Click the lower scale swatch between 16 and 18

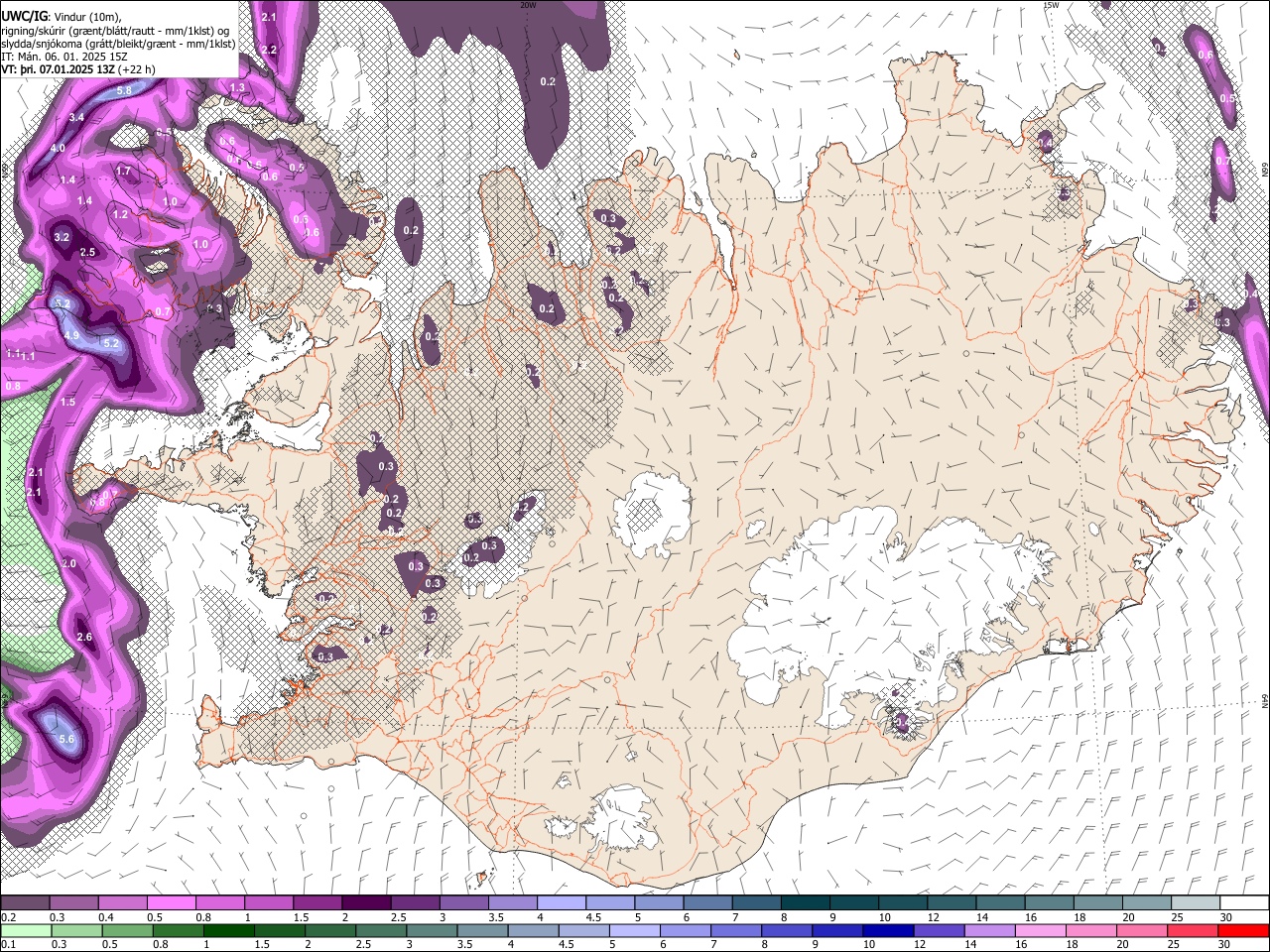tap(1039, 930)
